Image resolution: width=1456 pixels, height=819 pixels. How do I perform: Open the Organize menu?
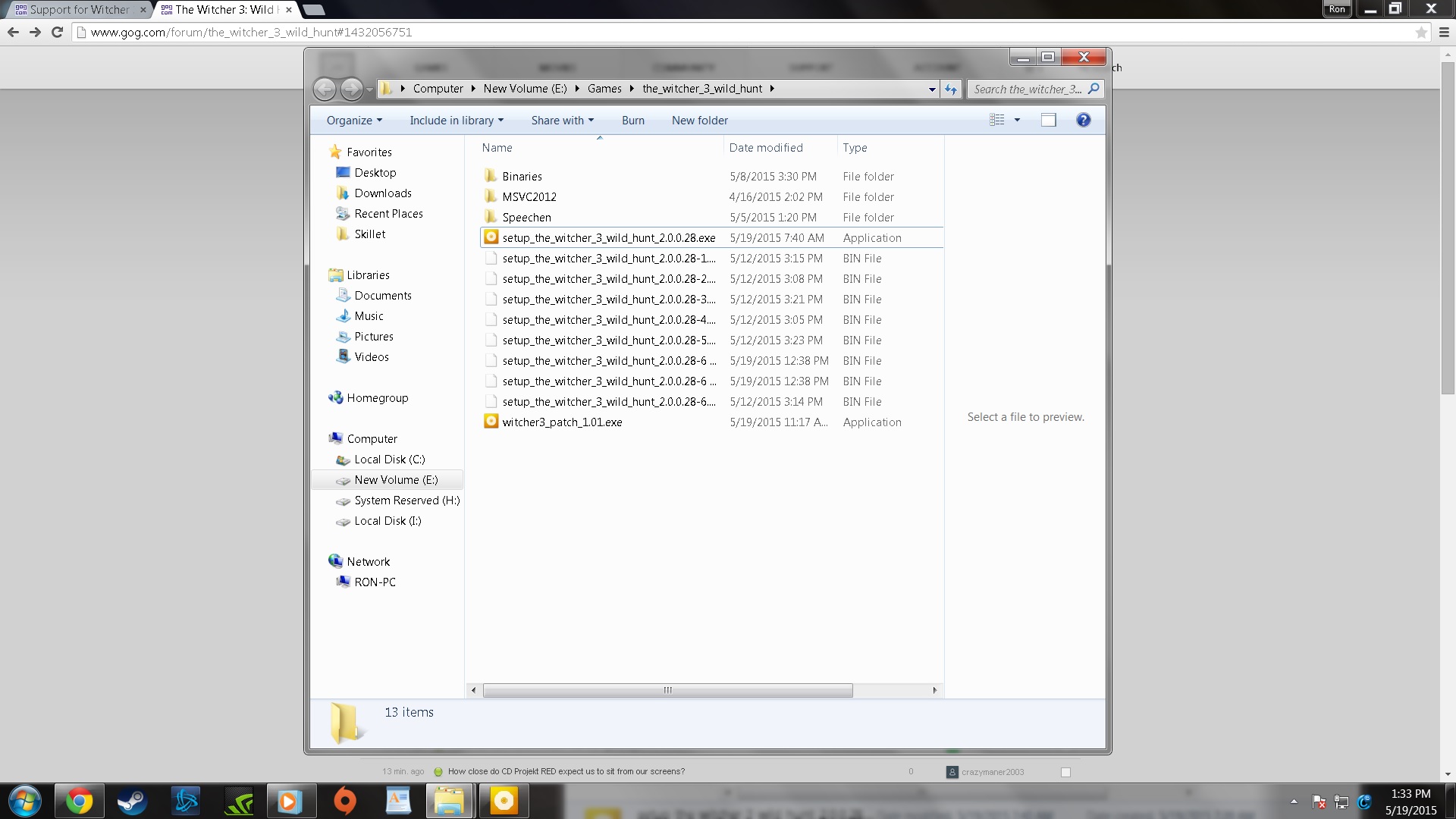(x=354, y=121)
